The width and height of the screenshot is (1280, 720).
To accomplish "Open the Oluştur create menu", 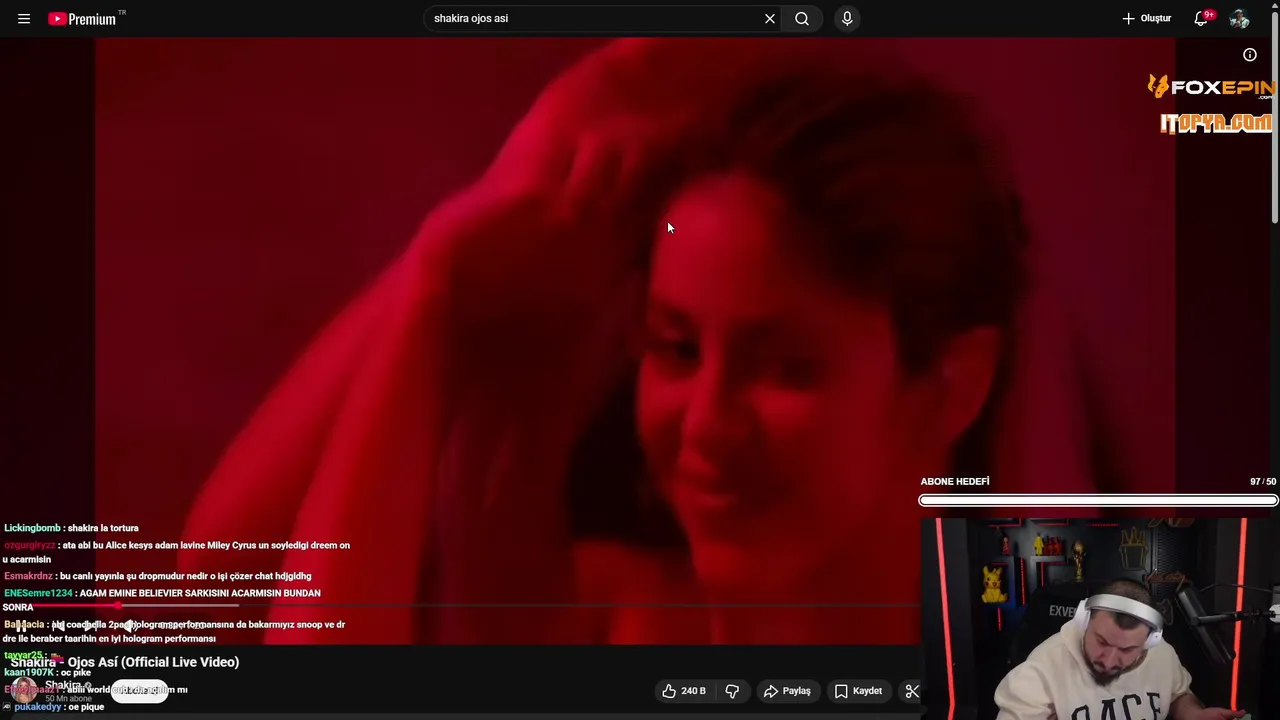I will [1146, 18].
